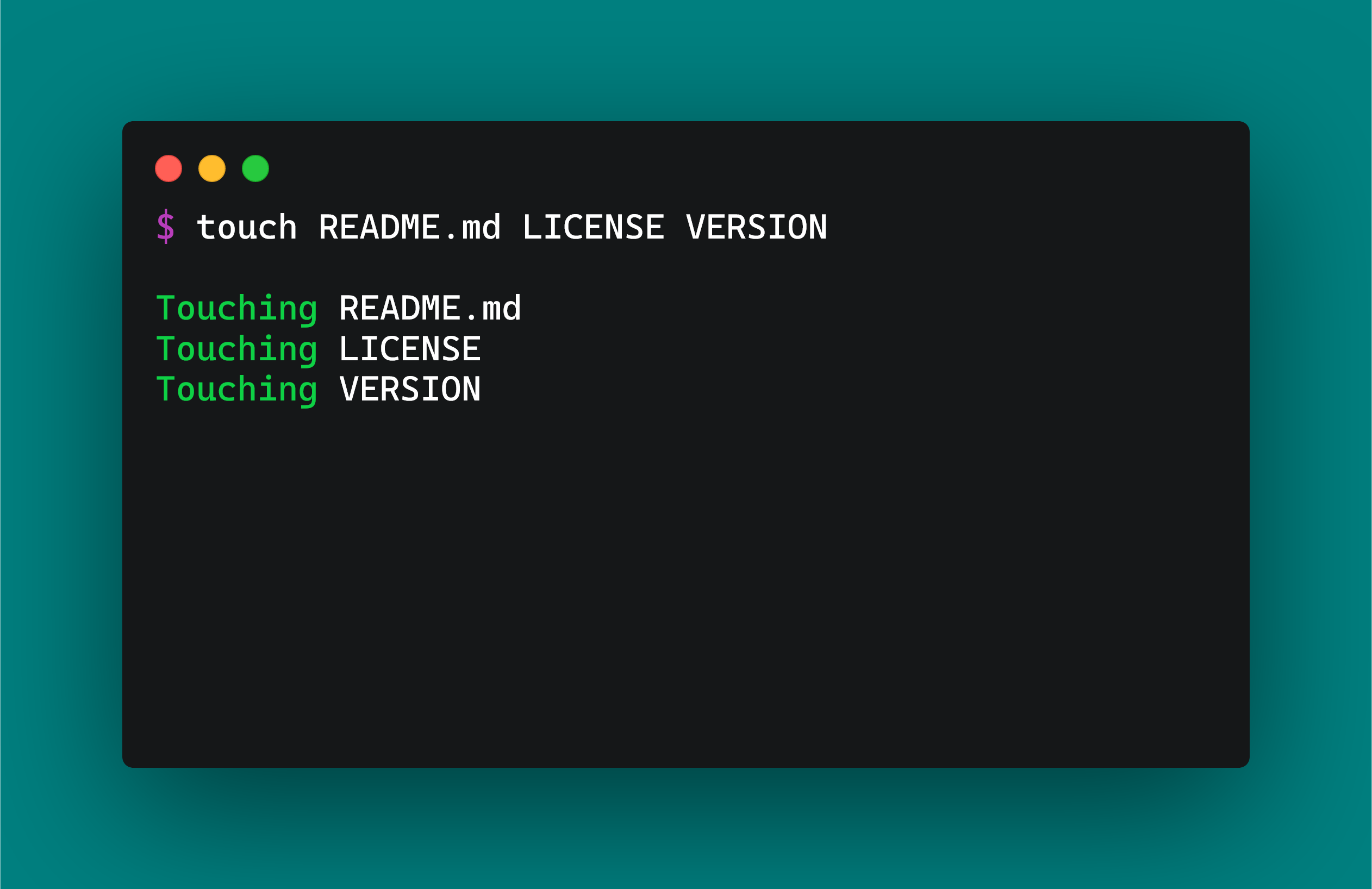The width and height of the screenshot is (1372, 889).
Task: Maximize window using the green dot
Action: point(255,168)
